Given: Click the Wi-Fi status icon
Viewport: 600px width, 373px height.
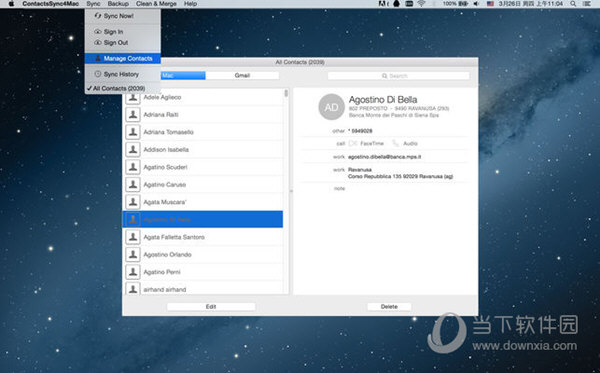Looking at the screenshot, I should coord(421,4).
